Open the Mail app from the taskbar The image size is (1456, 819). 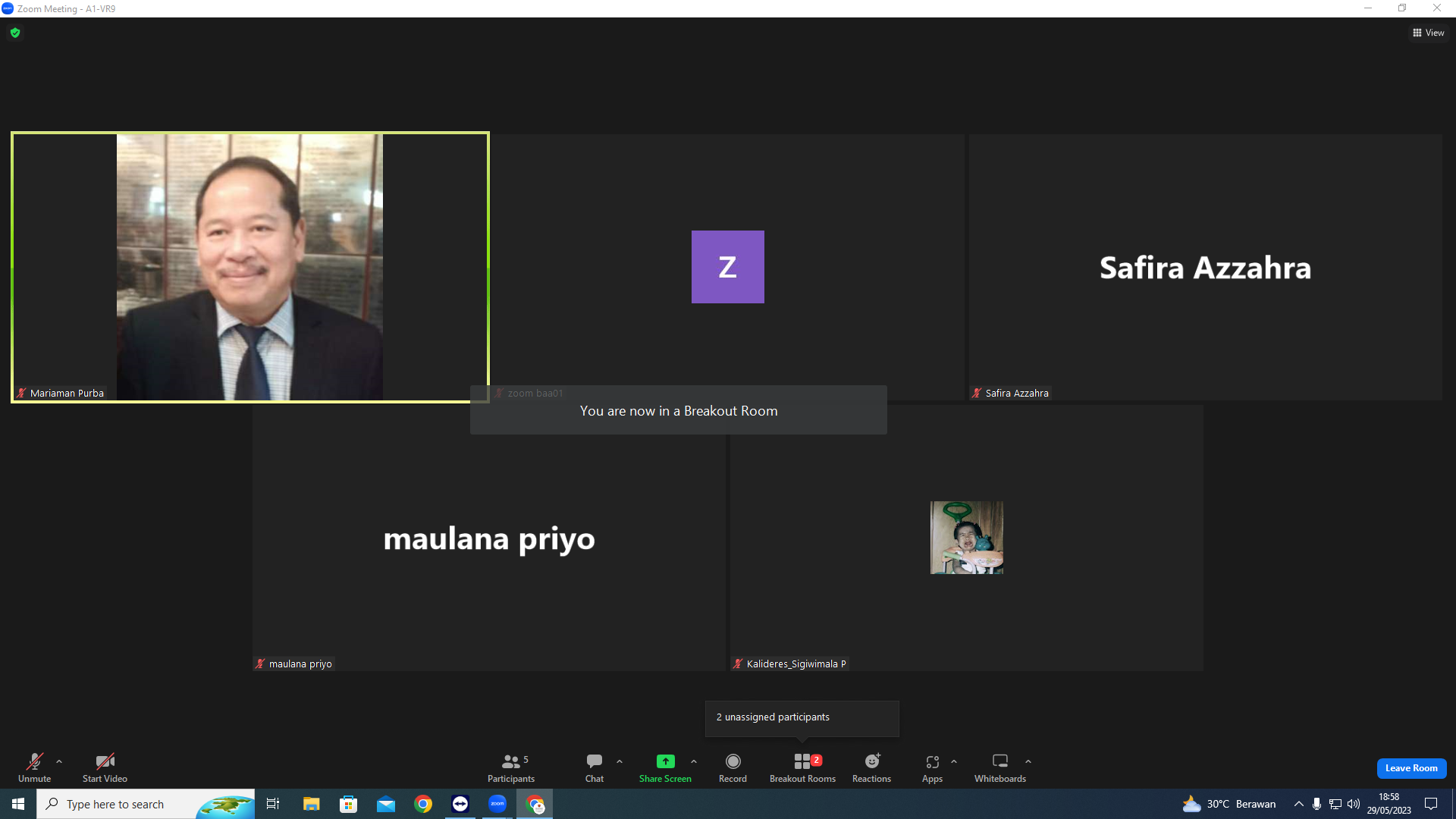[386, 804]
